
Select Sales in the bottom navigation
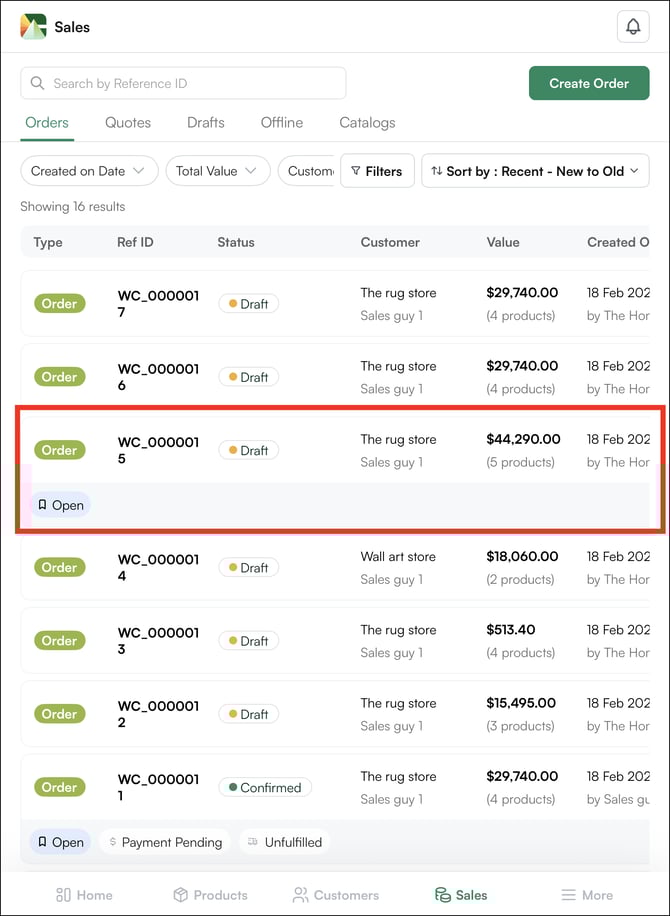tap(461, 895)
